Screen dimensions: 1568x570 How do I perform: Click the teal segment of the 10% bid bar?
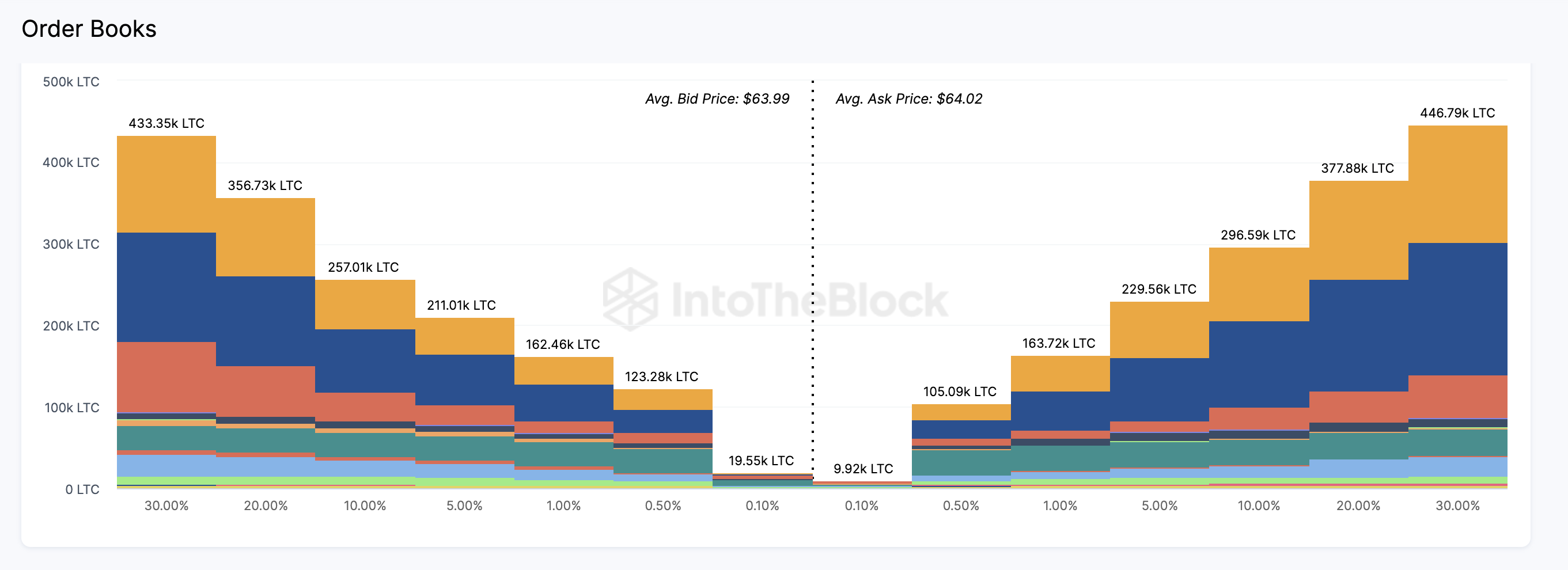coord(365,444)
